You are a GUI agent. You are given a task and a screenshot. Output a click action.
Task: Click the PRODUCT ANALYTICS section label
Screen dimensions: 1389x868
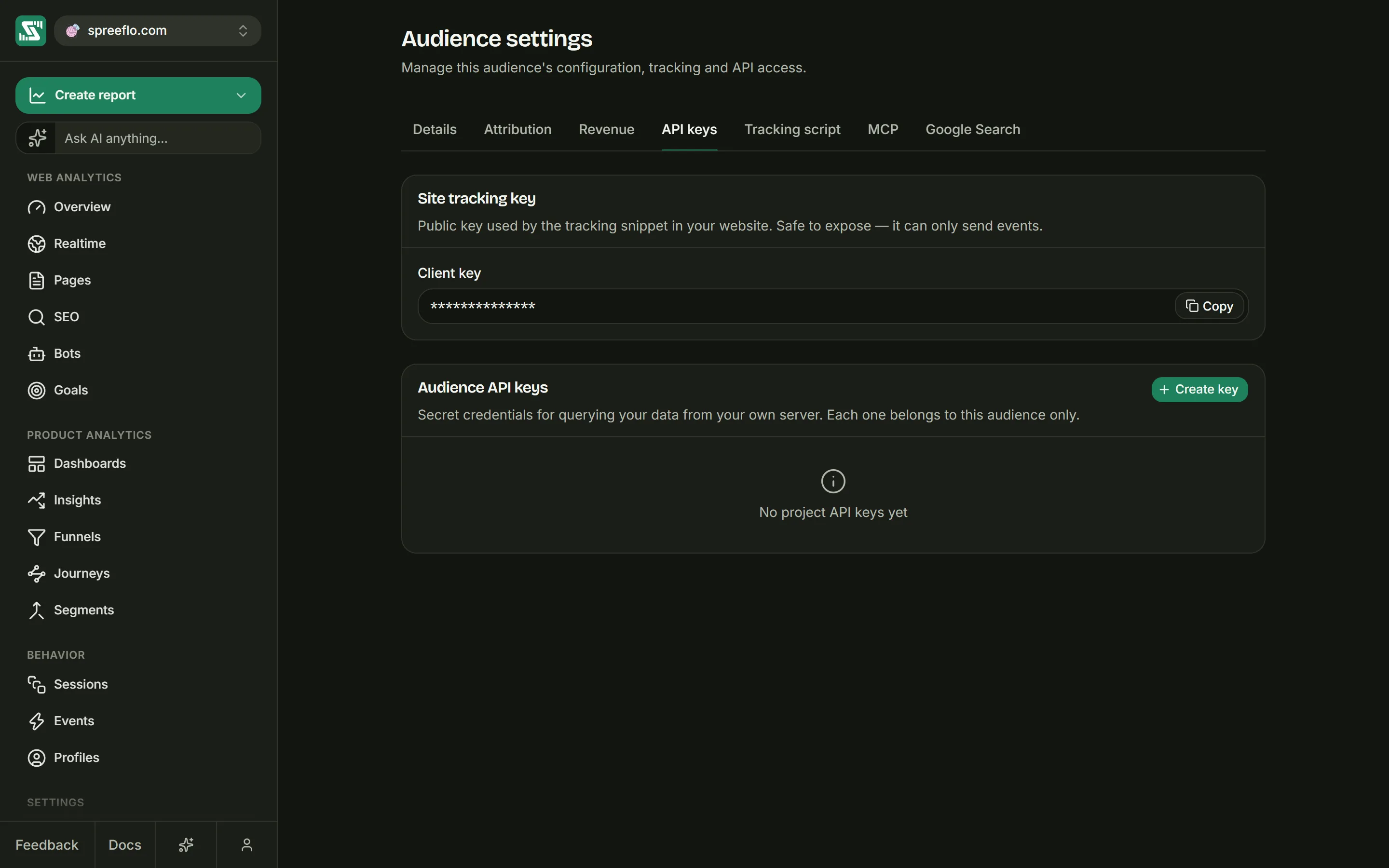(x=89, y=435)
